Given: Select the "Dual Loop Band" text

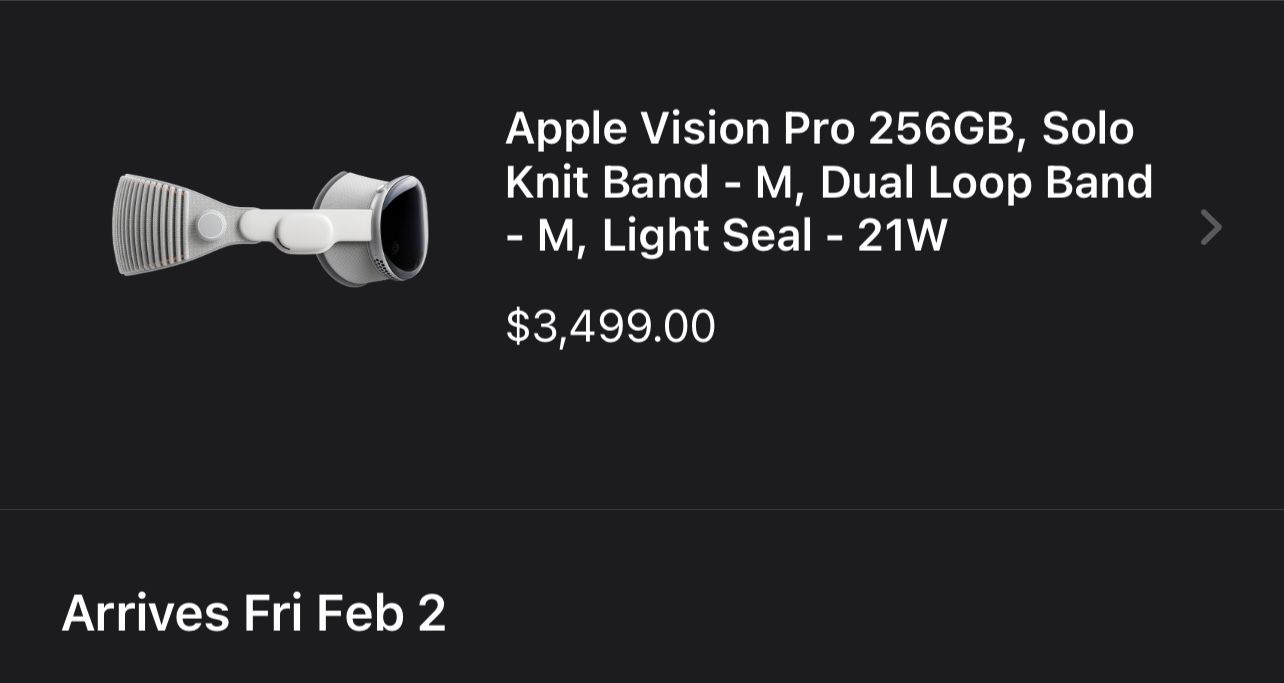Looking at the screenshot, I should (x=986, y=182).
